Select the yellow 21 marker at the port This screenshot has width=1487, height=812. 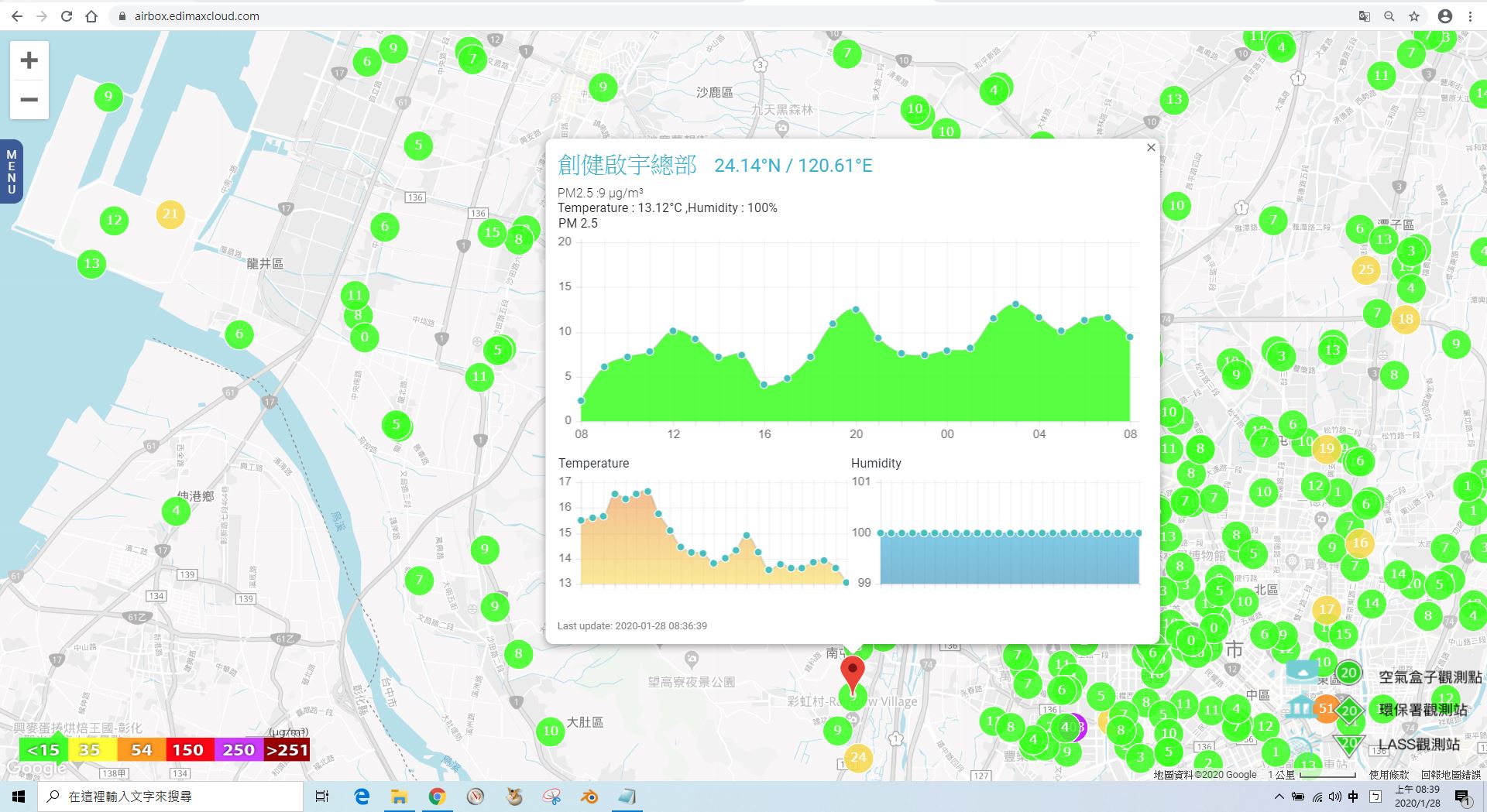pos(170,214)
